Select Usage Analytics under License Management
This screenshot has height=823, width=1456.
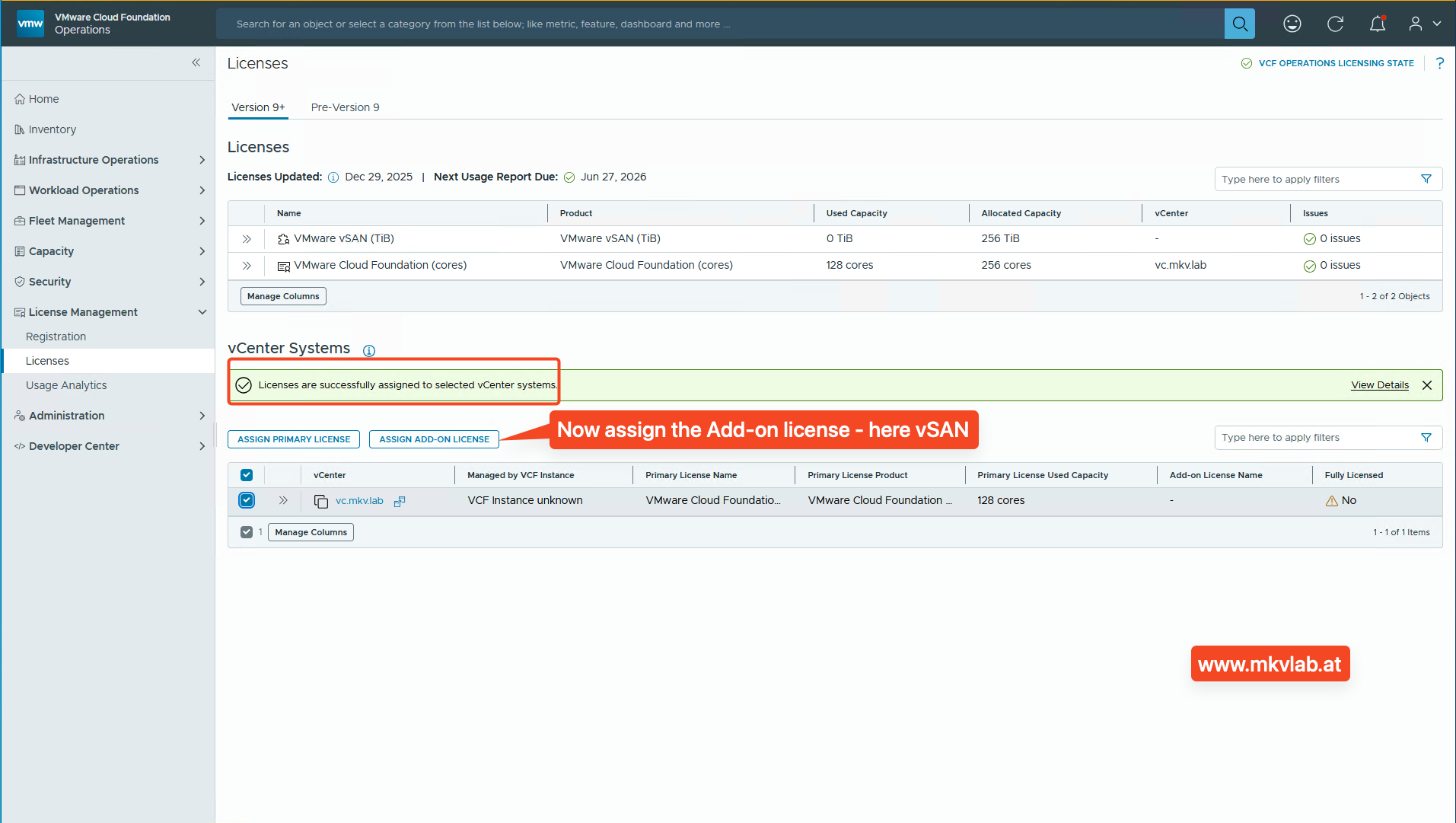pyautogui.click(x=66, y=384)
